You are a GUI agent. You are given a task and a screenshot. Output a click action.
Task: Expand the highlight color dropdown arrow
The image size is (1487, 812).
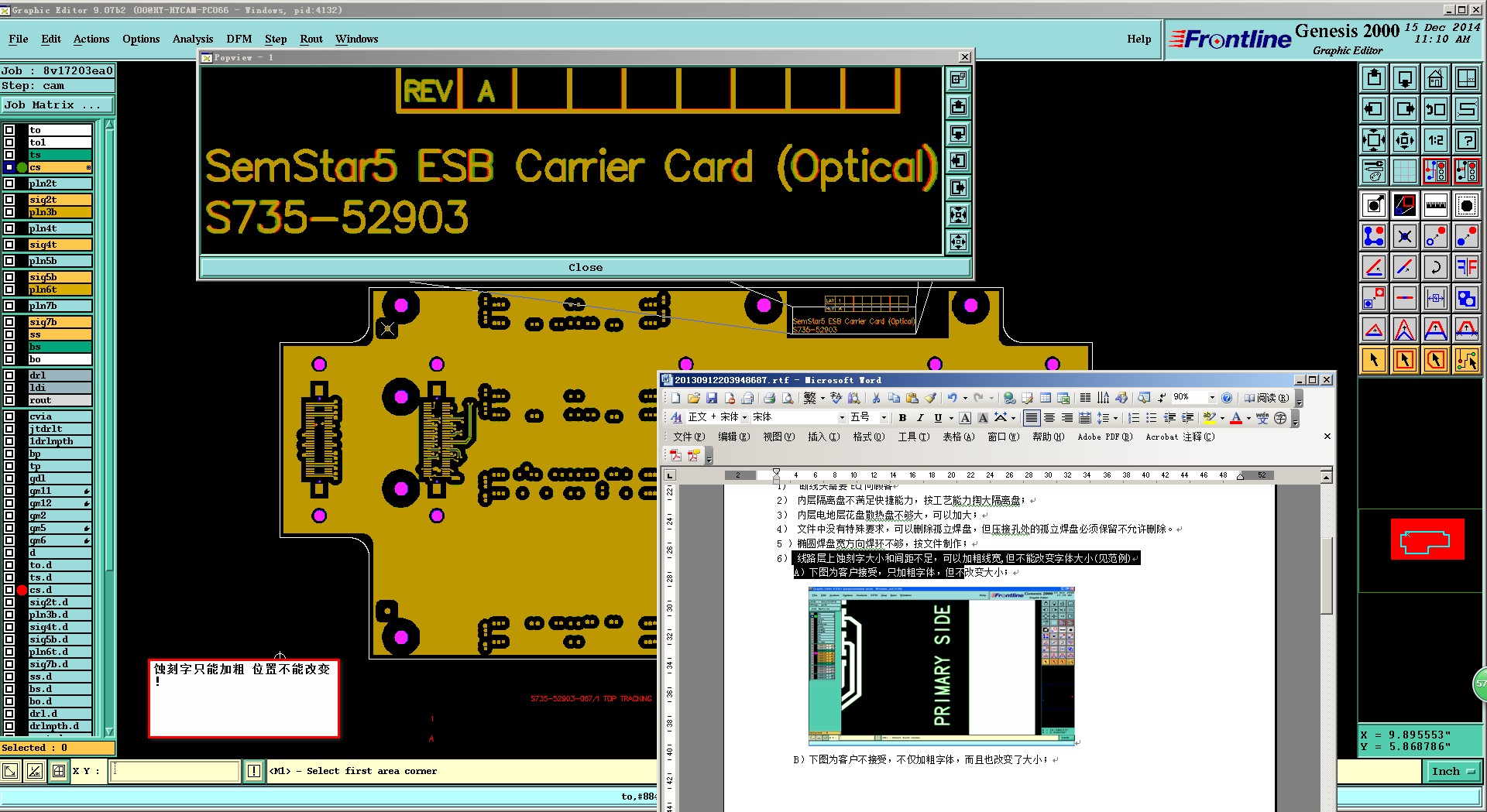pyautogui.click(x=1222, y=418)
